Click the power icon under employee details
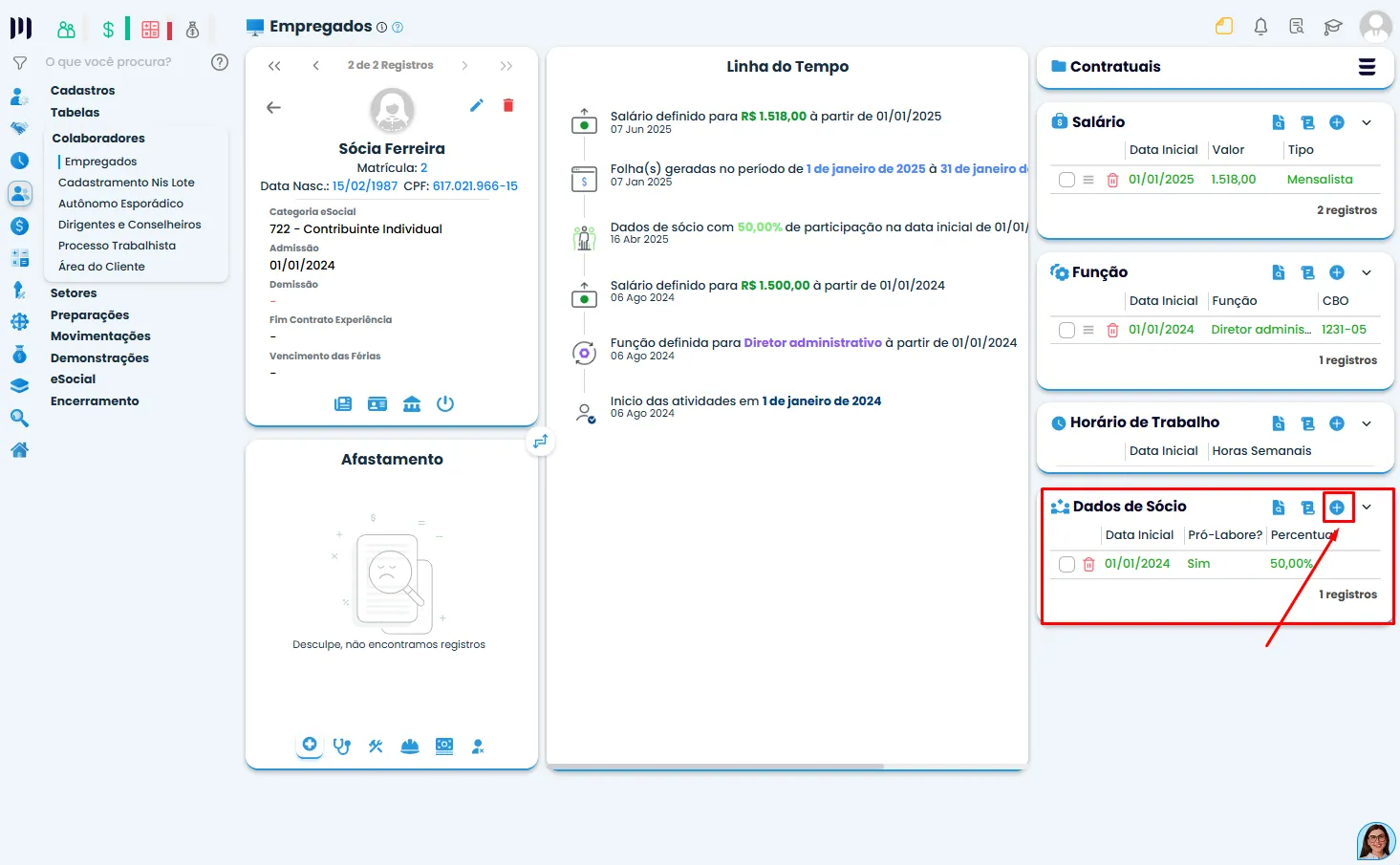The width and height of the screenshot is (1400, 865). 445,404
